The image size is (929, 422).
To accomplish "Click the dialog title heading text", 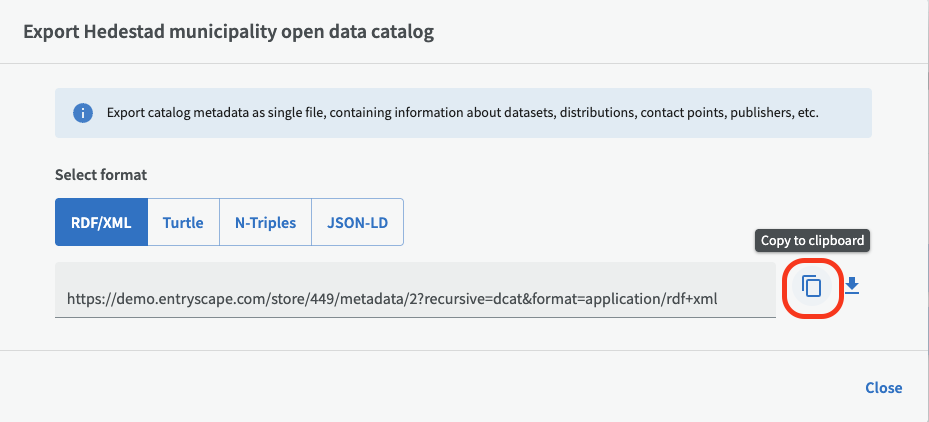I will click(x=228, y=32).
